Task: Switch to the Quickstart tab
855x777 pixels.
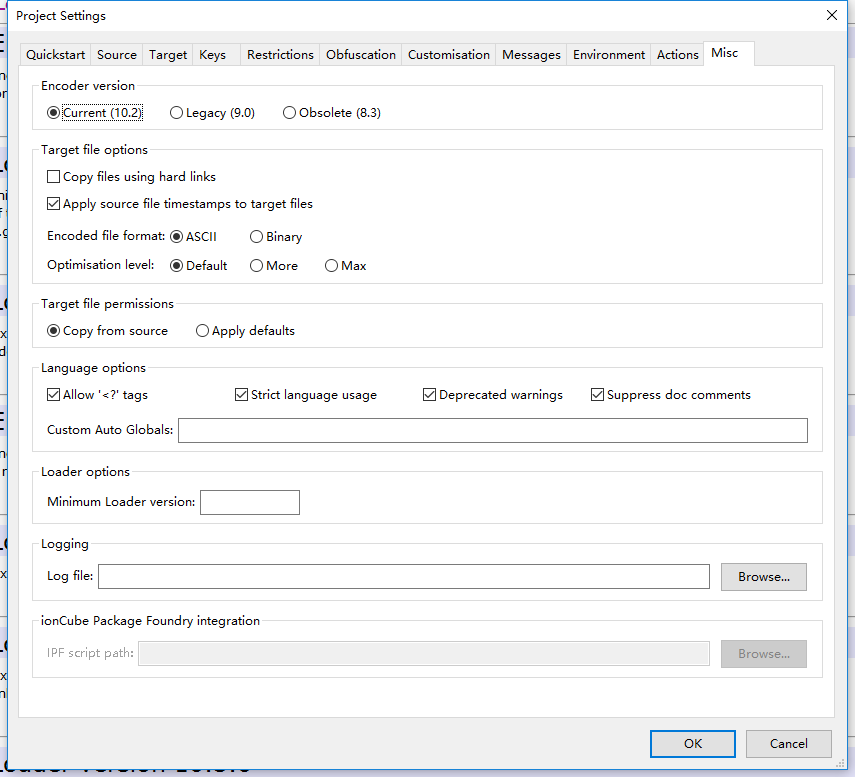Action: [x=54, y=55]
